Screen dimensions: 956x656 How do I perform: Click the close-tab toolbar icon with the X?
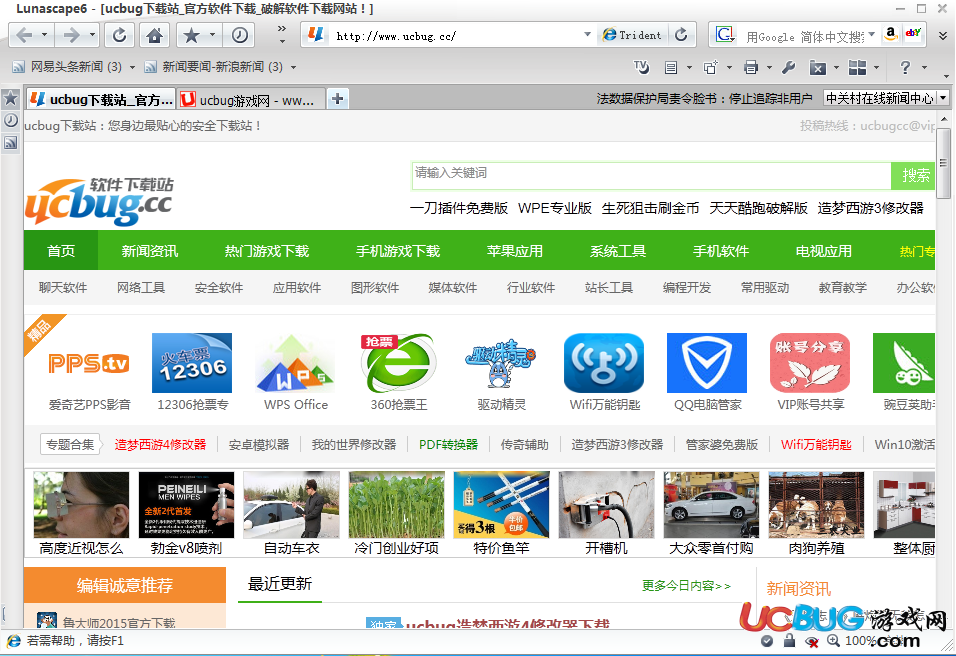818,67
